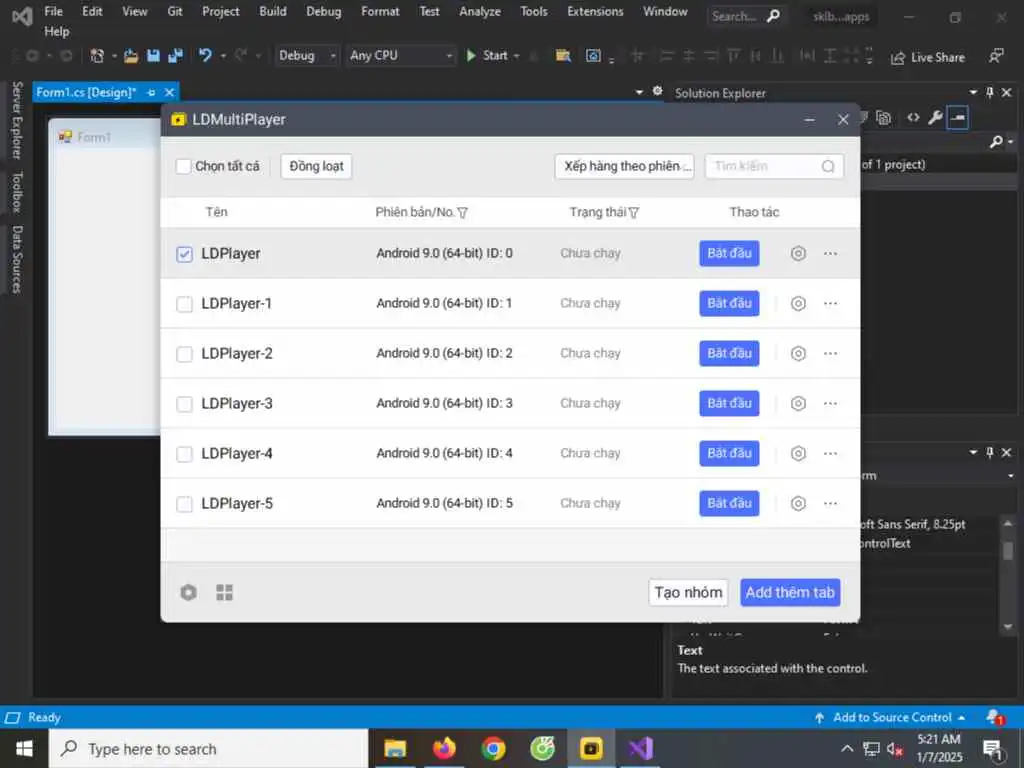This screenshot has height=768, width=1024.
Task: Open document tab list dropdown arrow
Action: [x=639, y=92]
